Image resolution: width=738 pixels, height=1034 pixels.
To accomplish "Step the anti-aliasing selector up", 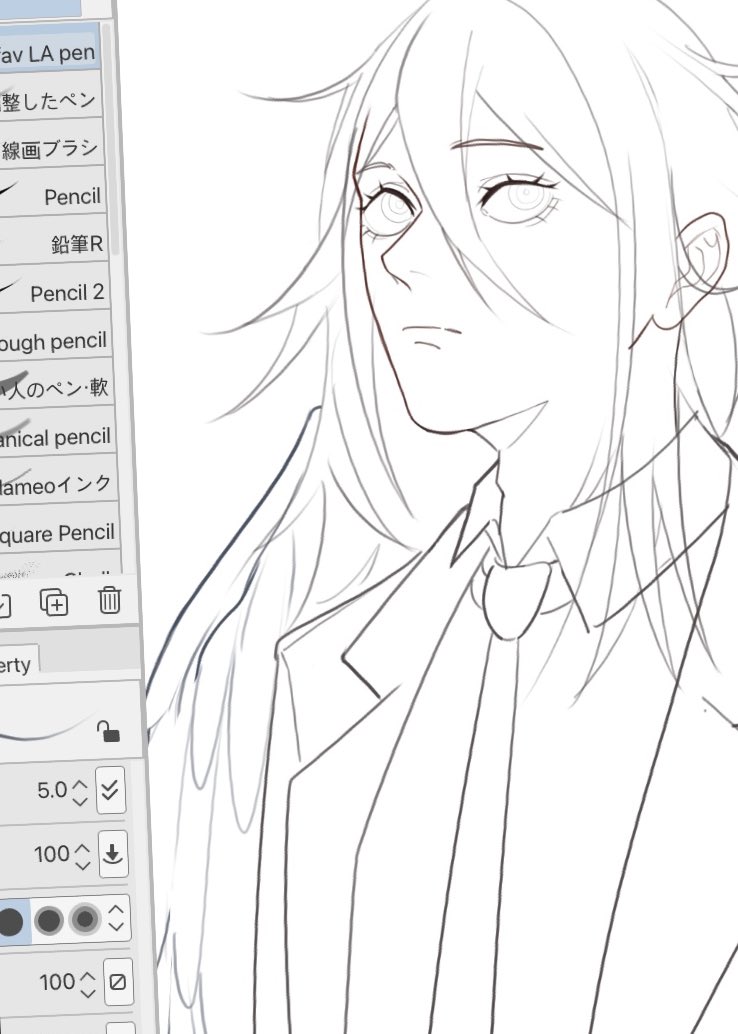I will click(116, 909).
